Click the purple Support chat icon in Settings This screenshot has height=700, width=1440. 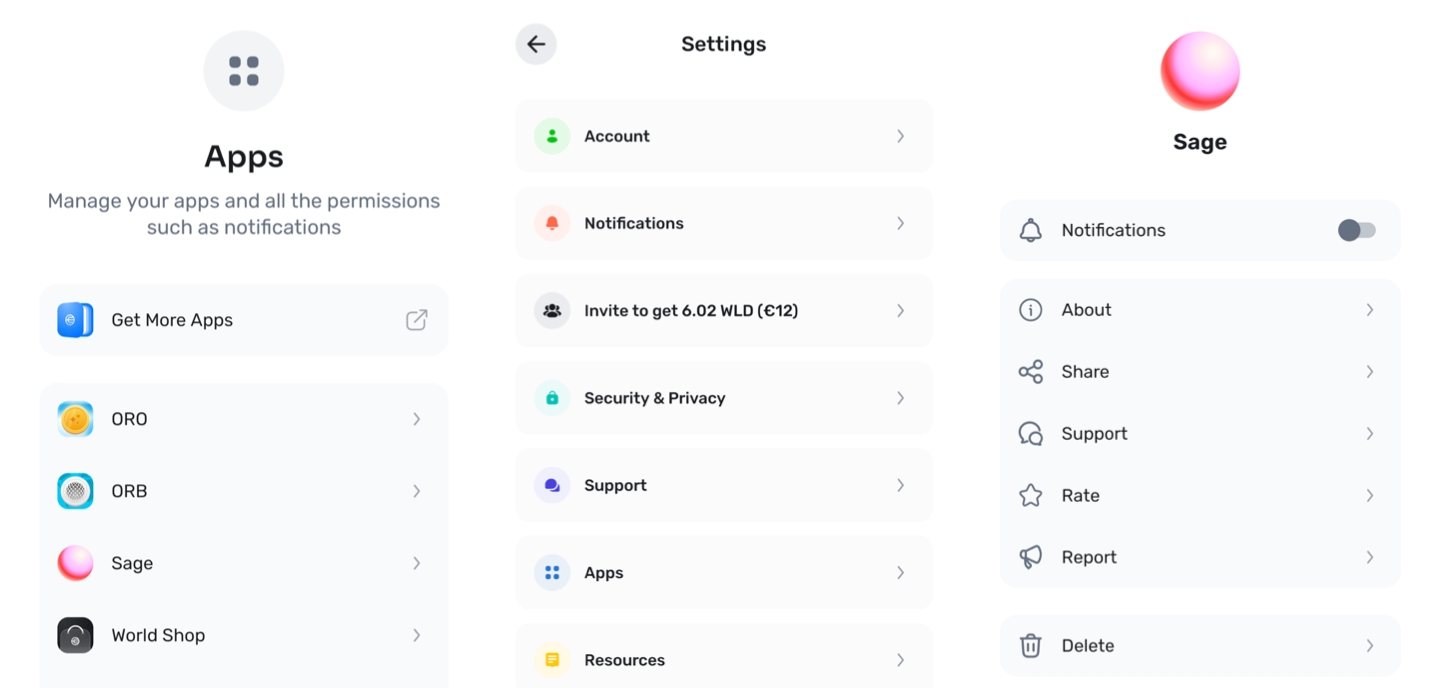552,485
